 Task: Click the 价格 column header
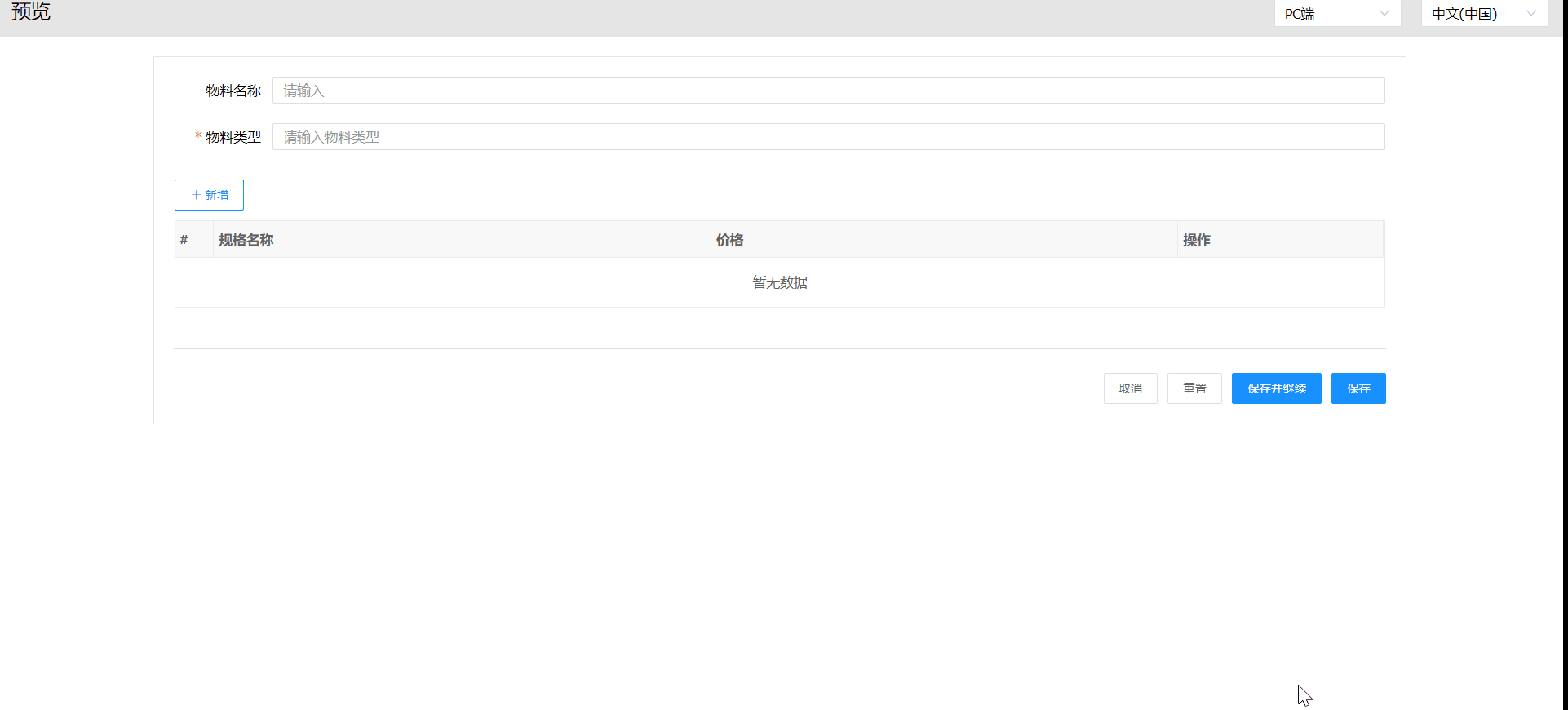point(729,240)
